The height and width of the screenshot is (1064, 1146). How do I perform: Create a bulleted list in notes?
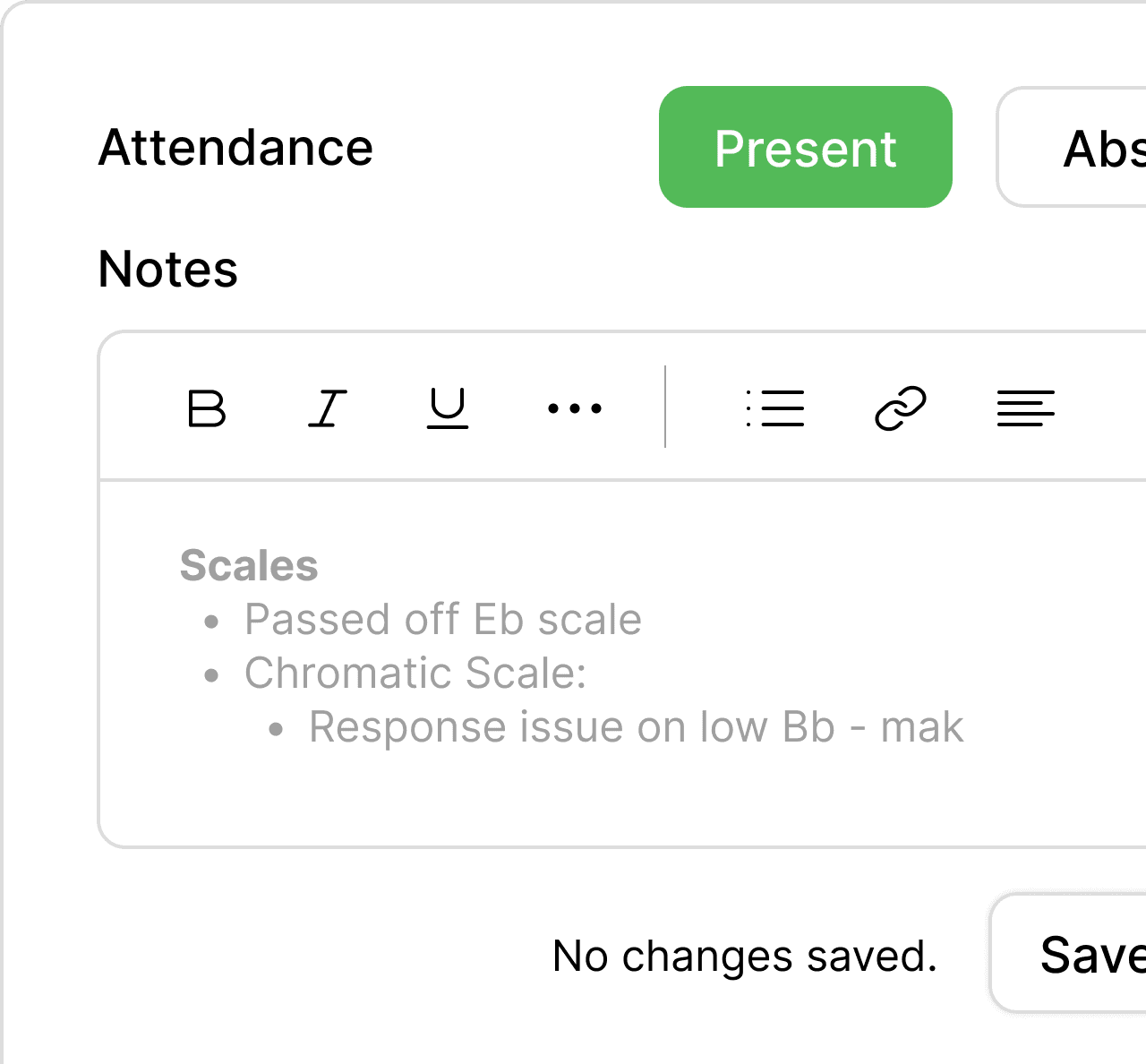pyautogui.click(x=775, y=409)
